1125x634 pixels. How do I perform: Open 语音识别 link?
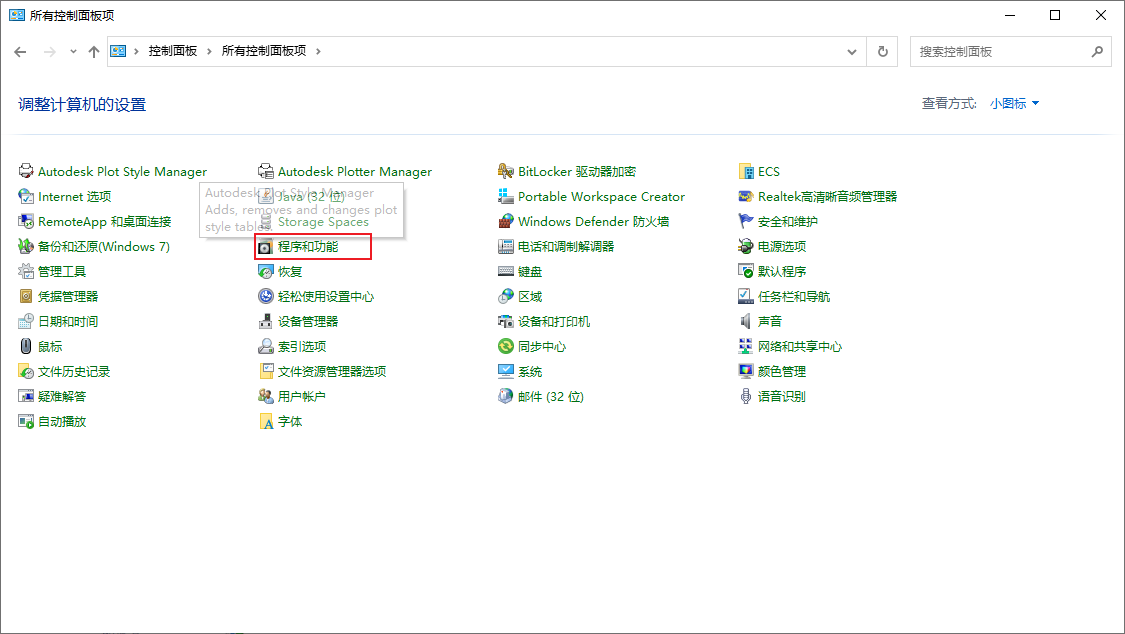click(781, 397)
